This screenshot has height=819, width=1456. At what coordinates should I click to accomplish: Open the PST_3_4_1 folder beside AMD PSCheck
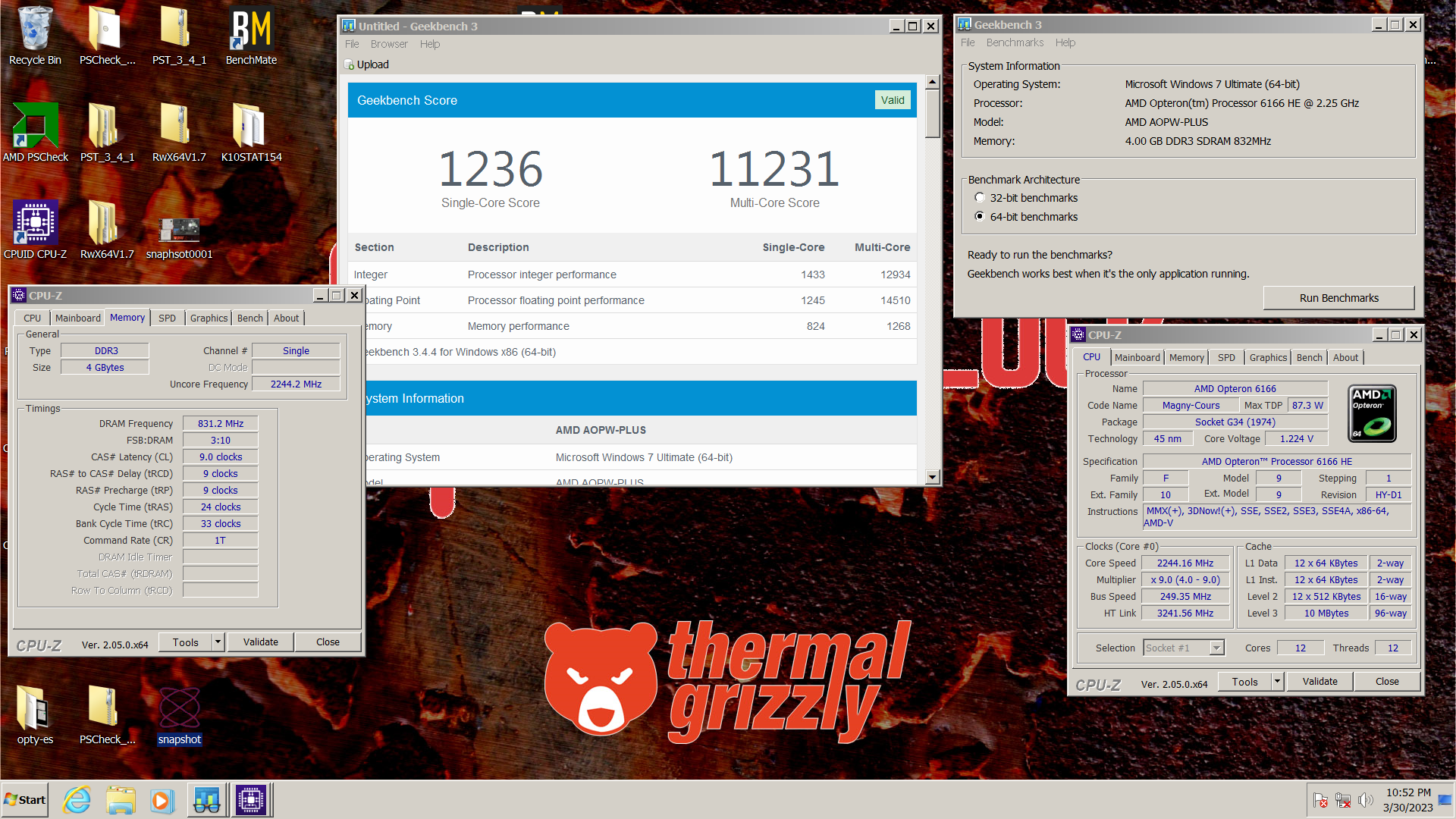pyautogui.click(x=107, y=133)
